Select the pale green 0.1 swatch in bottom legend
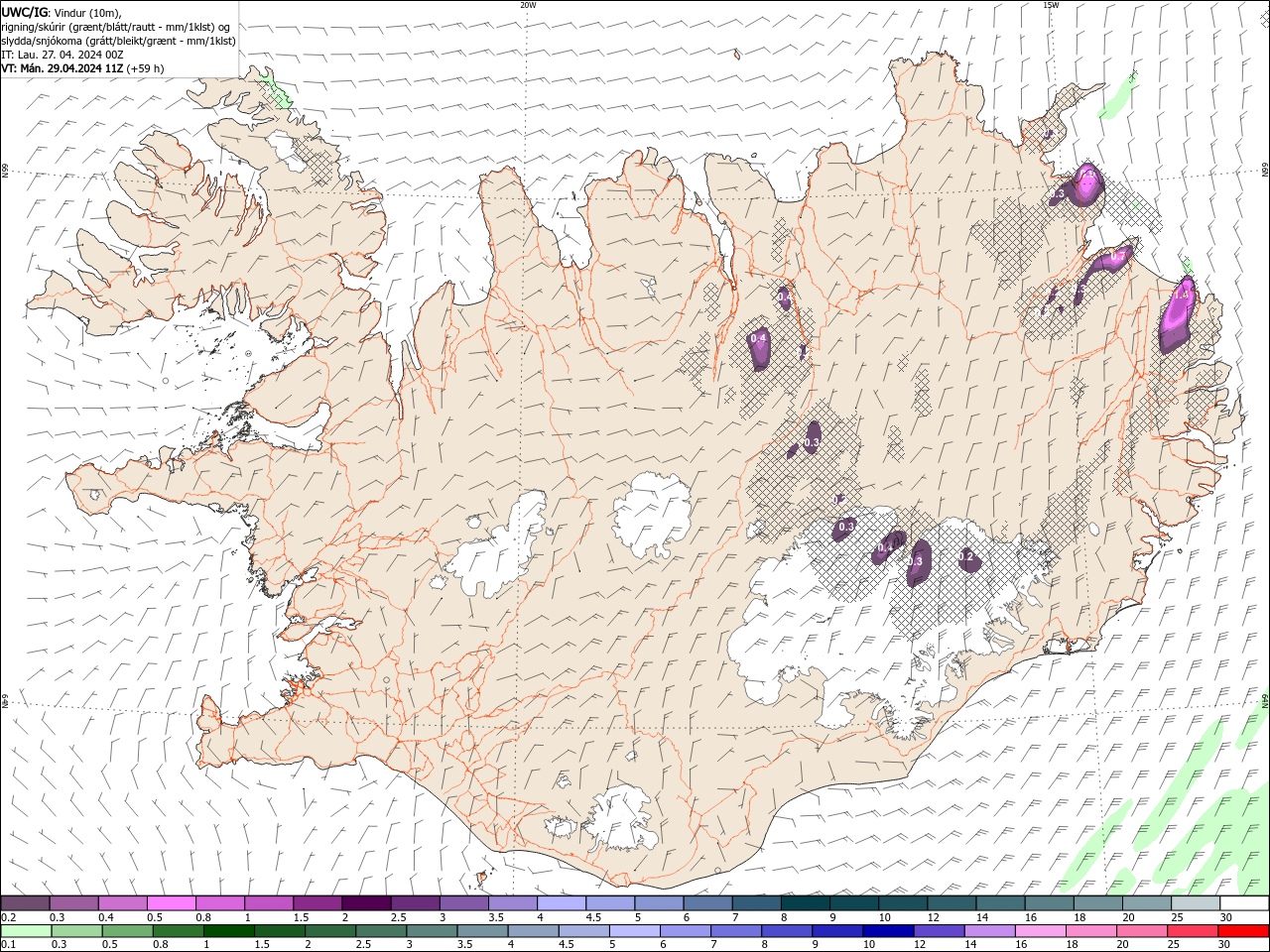This screenshot has height=952, width=1270. coord(27,931)
